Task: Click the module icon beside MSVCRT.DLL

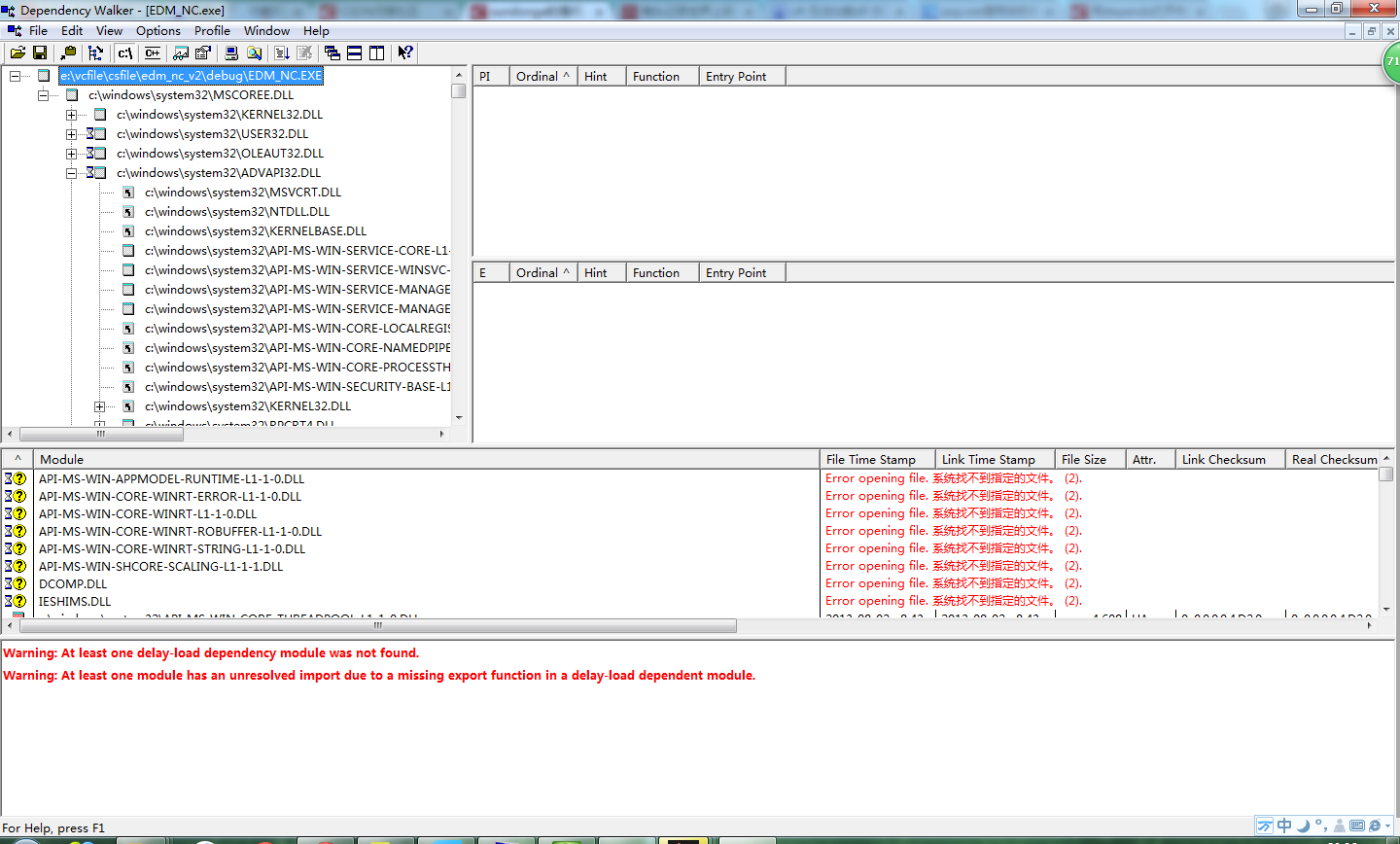Action: point(128,193)
